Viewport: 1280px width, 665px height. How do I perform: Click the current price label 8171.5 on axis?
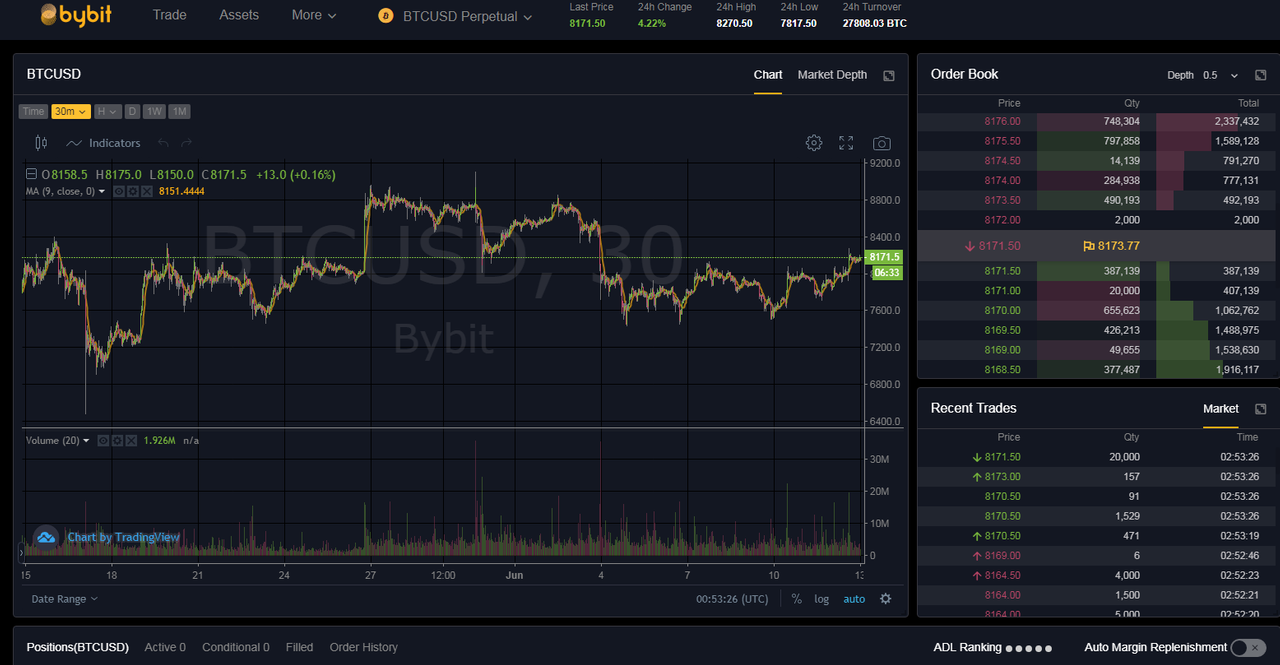pos(886,257)
